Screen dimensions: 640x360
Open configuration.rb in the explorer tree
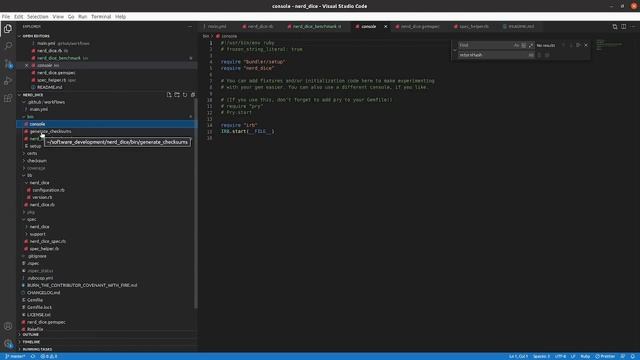click(x=48, y=190)
